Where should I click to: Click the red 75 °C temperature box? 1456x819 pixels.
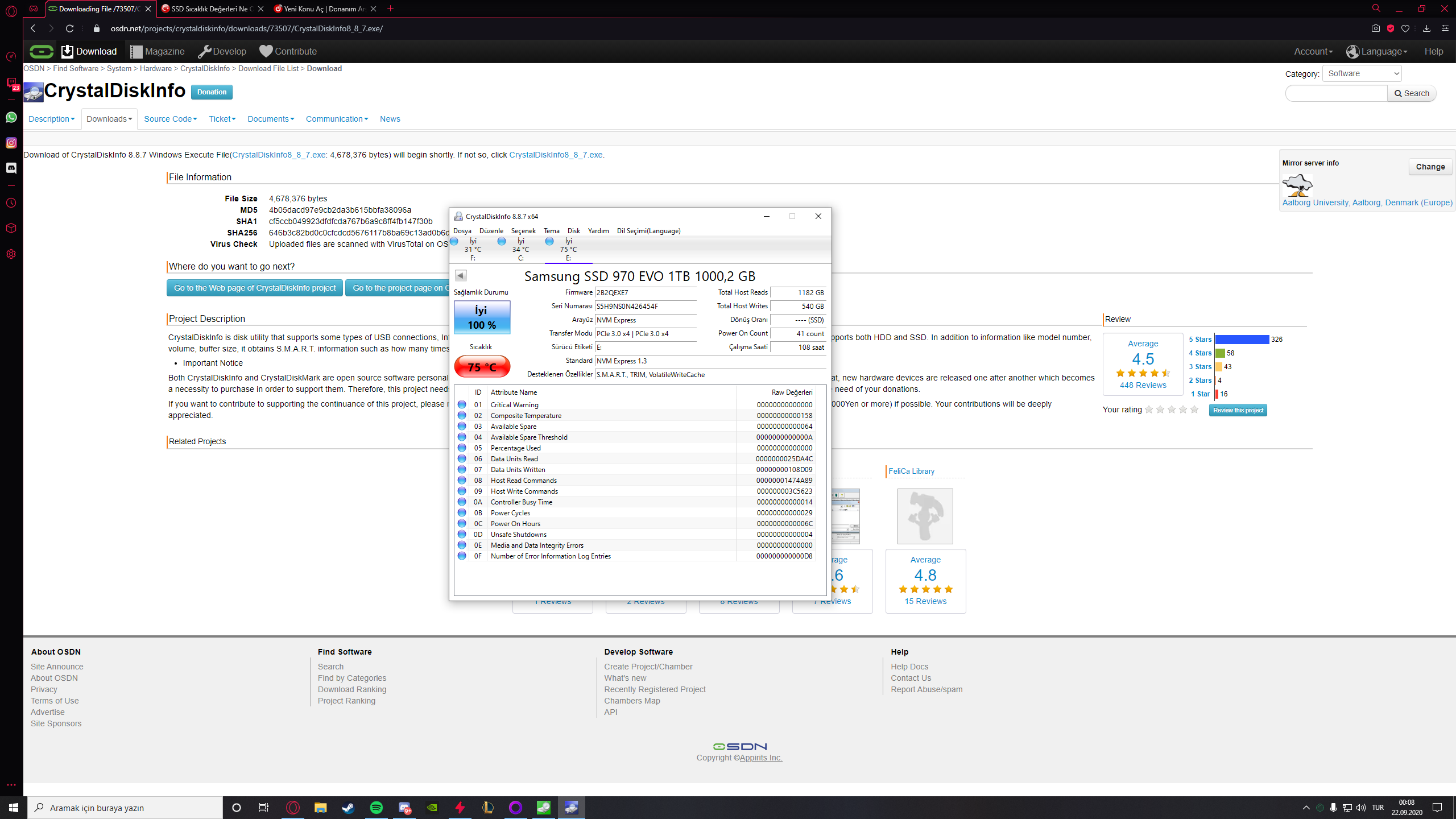pyautogui.click(x=482, y=367)
